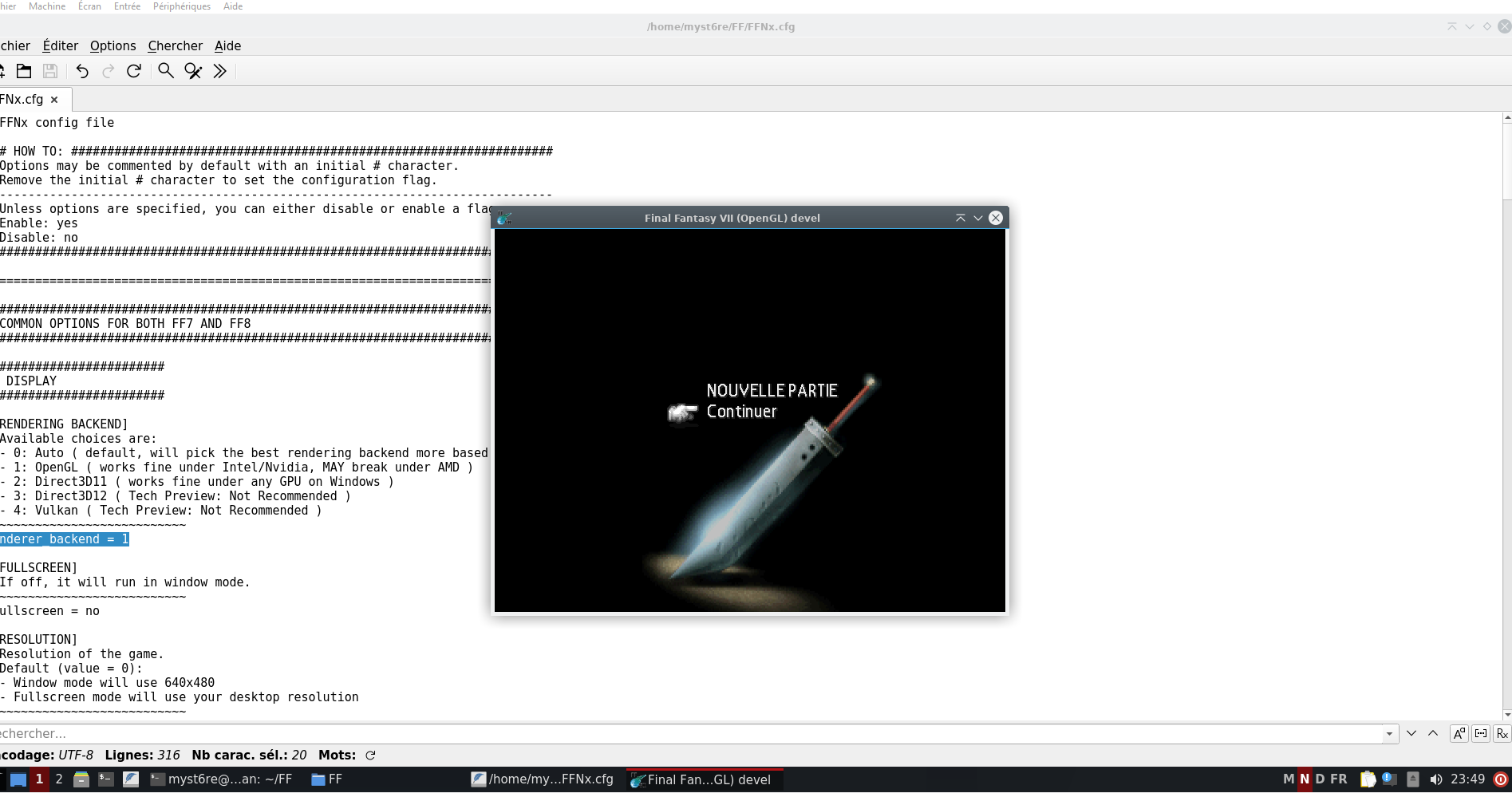Toggle match case search option
This screenshot has width=1512, height=793.
click(1459, 734)
